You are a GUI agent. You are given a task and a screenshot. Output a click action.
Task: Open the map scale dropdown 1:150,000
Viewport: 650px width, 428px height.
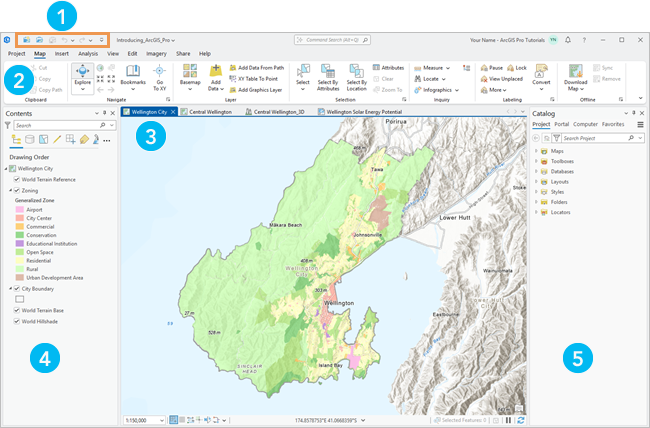tap(143, 420)
